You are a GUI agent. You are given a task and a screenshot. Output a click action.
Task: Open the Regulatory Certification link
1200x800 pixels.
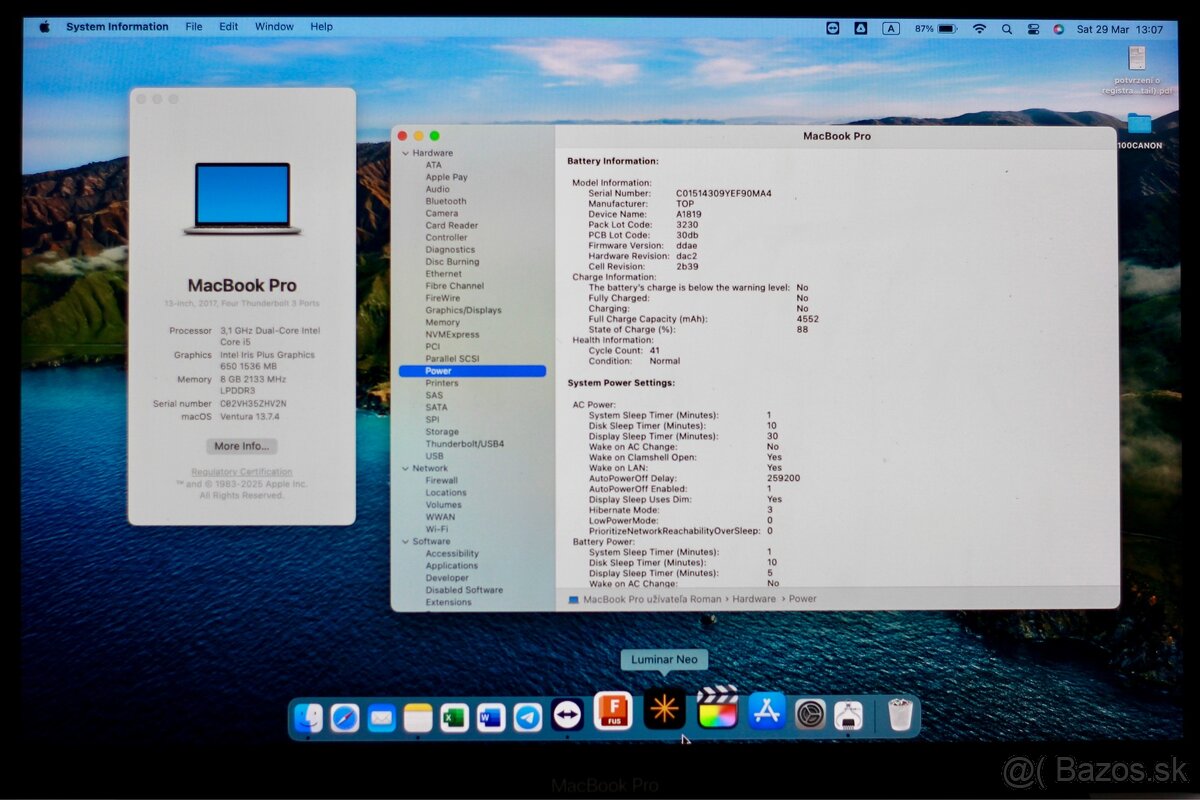coord(240,471)
